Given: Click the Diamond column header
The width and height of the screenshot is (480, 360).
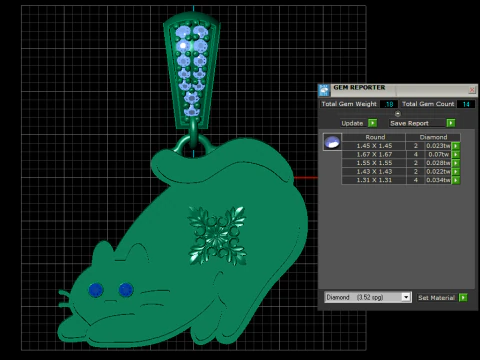Looking at the screenshot, I should [433, 137].
